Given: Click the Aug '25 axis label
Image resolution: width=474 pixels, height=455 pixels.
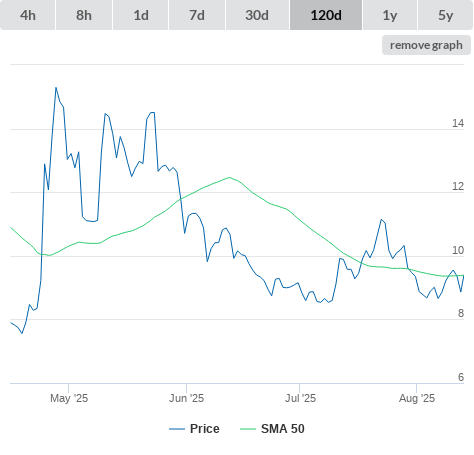Looking at the screenshot, I should 417,398.
